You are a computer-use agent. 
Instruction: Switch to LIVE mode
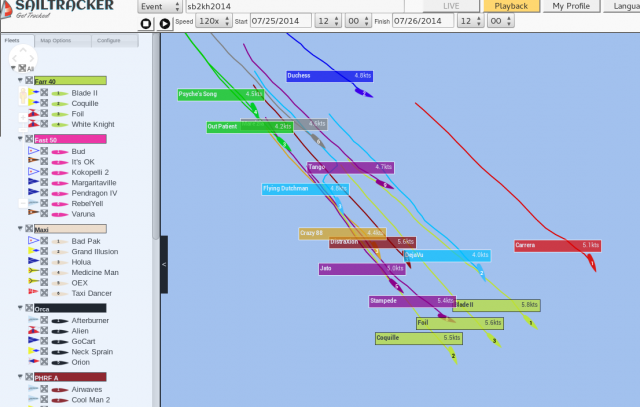coord(451,6)
